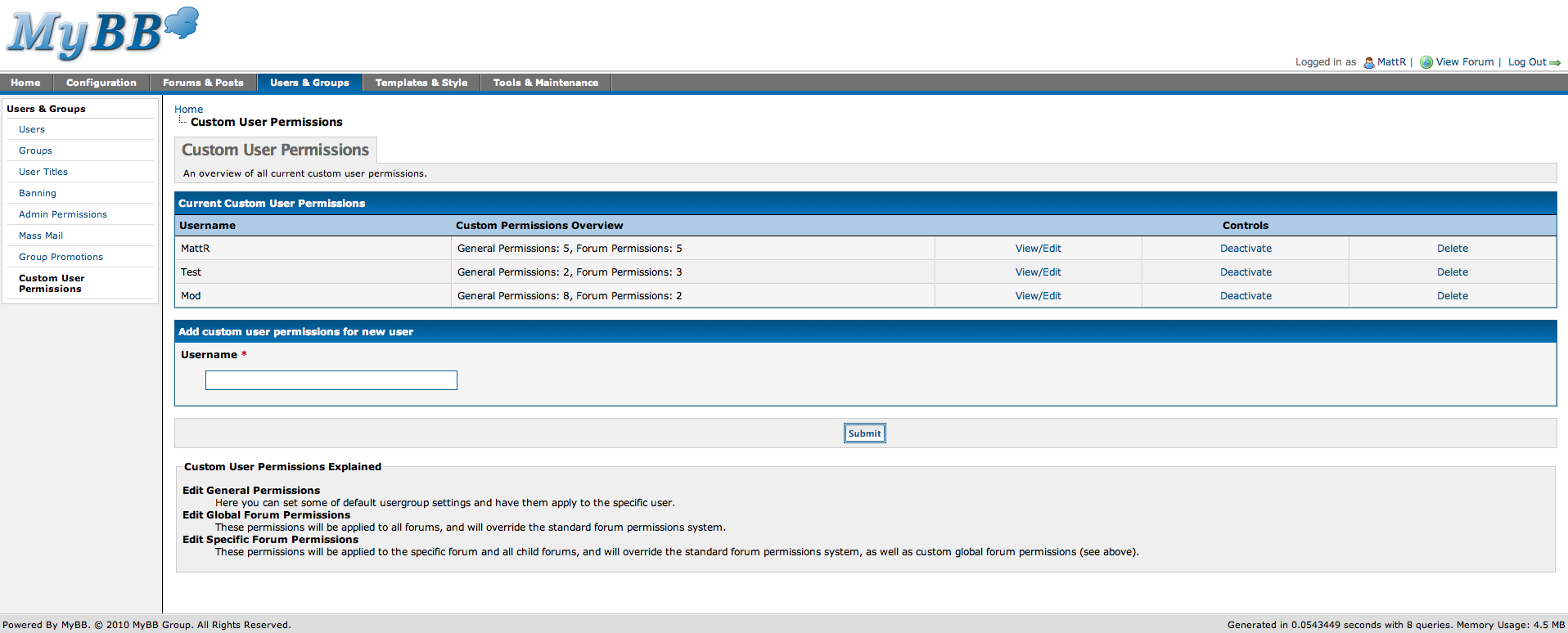The image size is (1568, 633).
Task: Click the globe icon beside View Forum
Action: (x=1426, y=62)
